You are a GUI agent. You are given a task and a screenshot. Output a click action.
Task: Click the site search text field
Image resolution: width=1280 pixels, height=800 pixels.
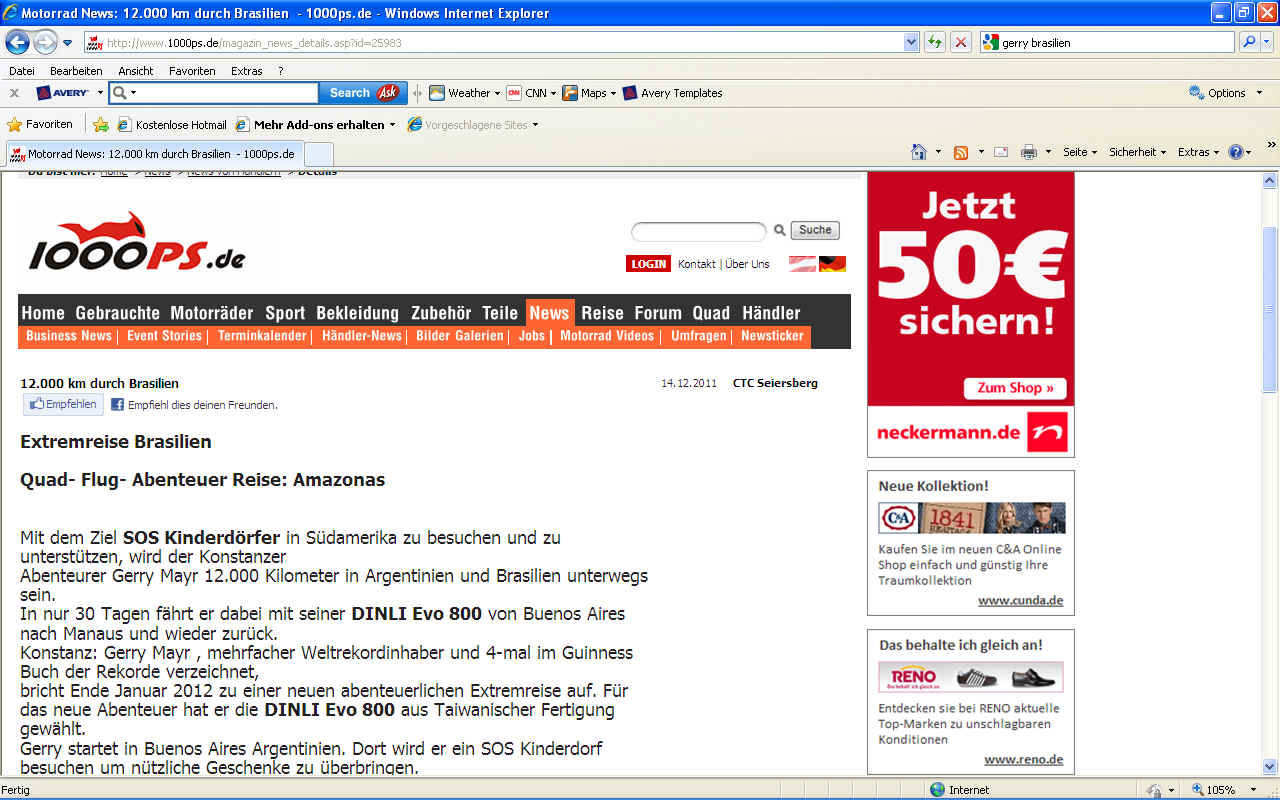(698, 231)
